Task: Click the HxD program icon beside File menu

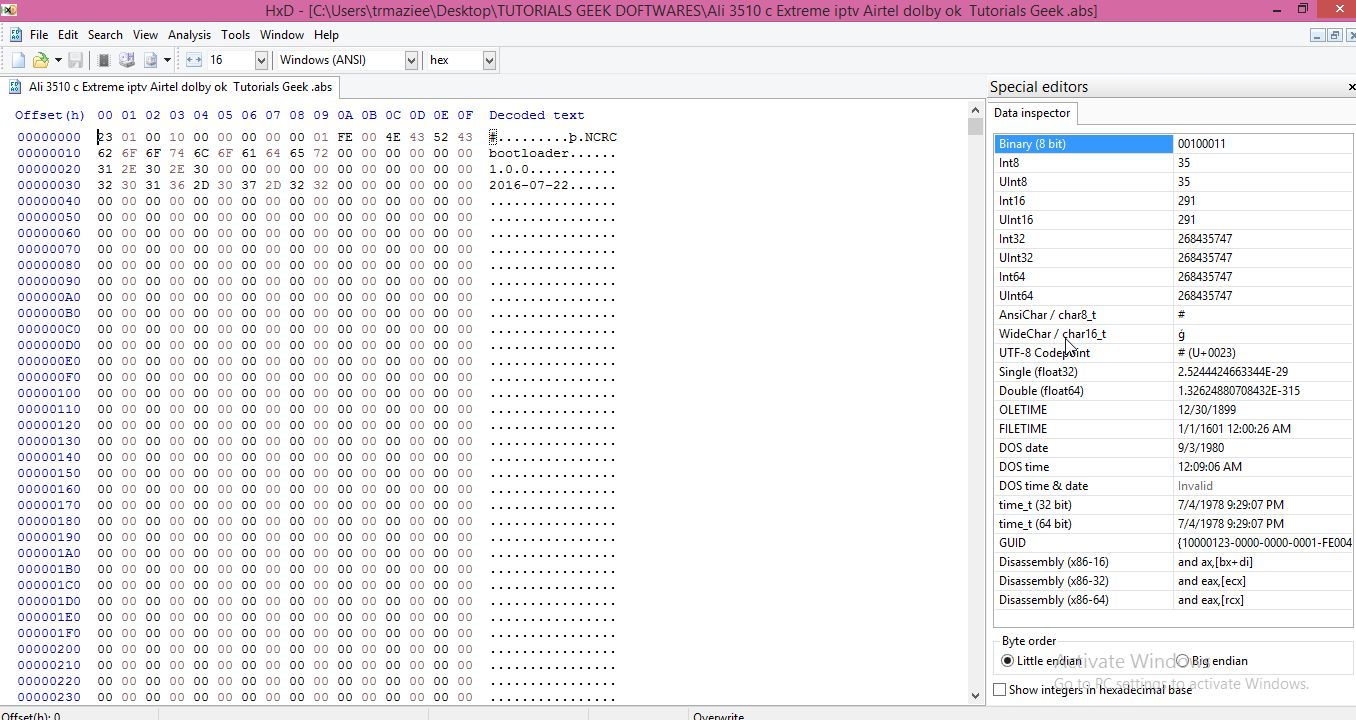Action: click(15, 34)
